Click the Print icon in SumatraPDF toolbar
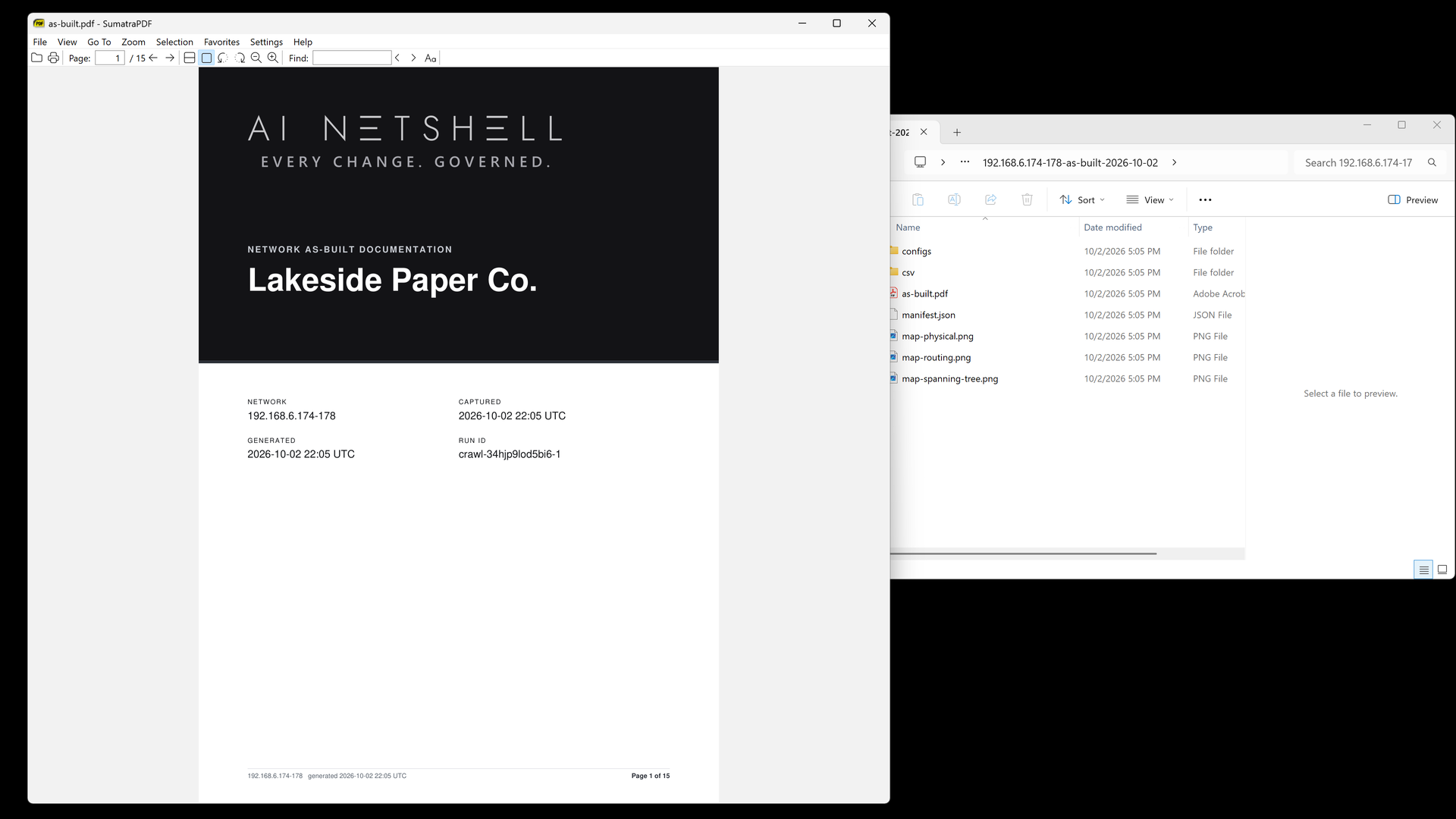Image resolution: width=1456 pixels, height=819 pixels. coord(53,58)
